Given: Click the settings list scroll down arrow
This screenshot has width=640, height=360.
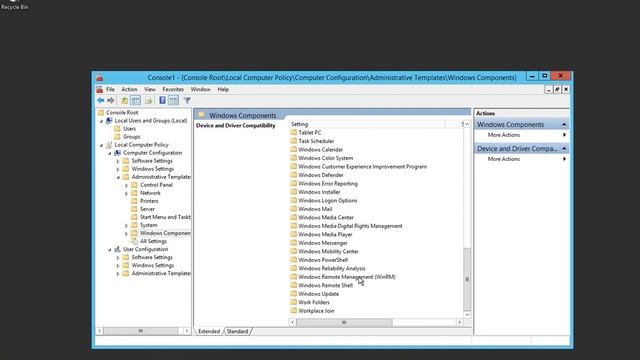Looking at the screenshot, I should 467,315.
